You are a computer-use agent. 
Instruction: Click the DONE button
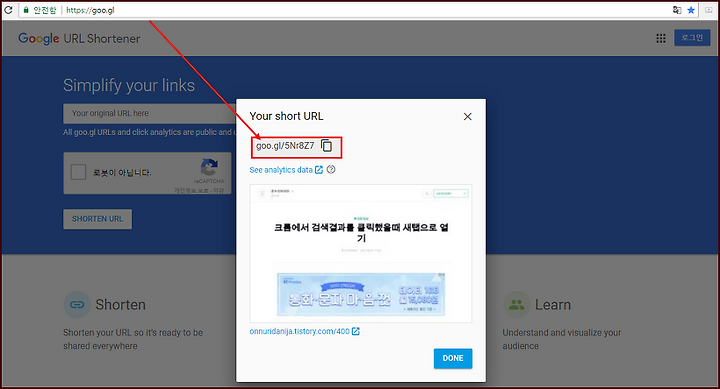[x=453, y=358]
